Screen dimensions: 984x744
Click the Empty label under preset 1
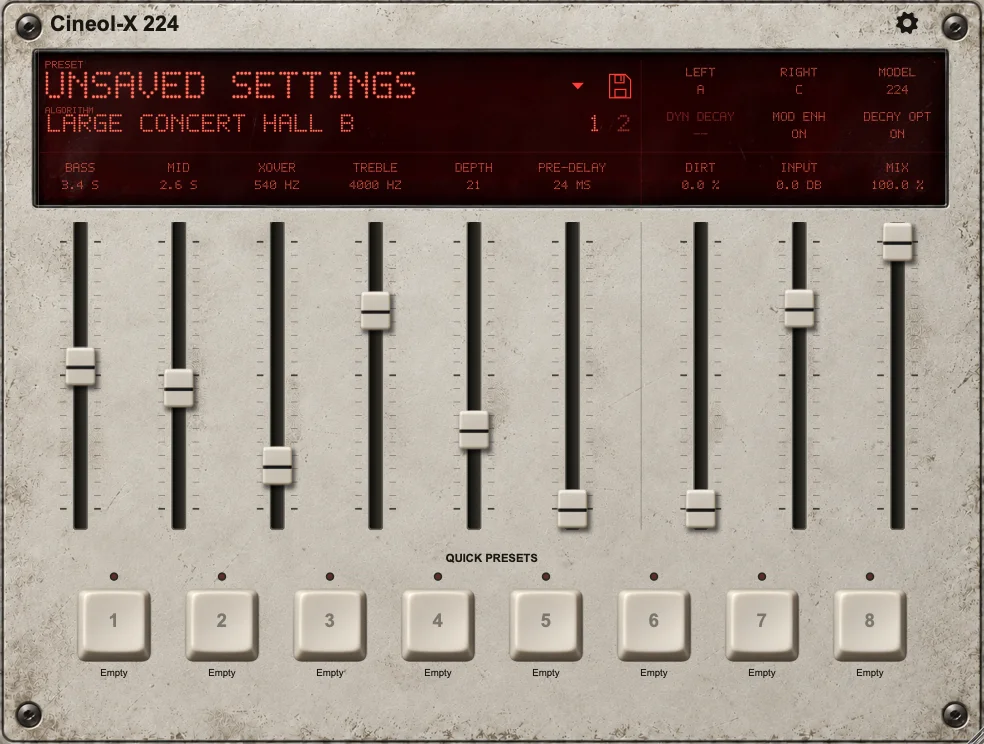pos(114,672)
